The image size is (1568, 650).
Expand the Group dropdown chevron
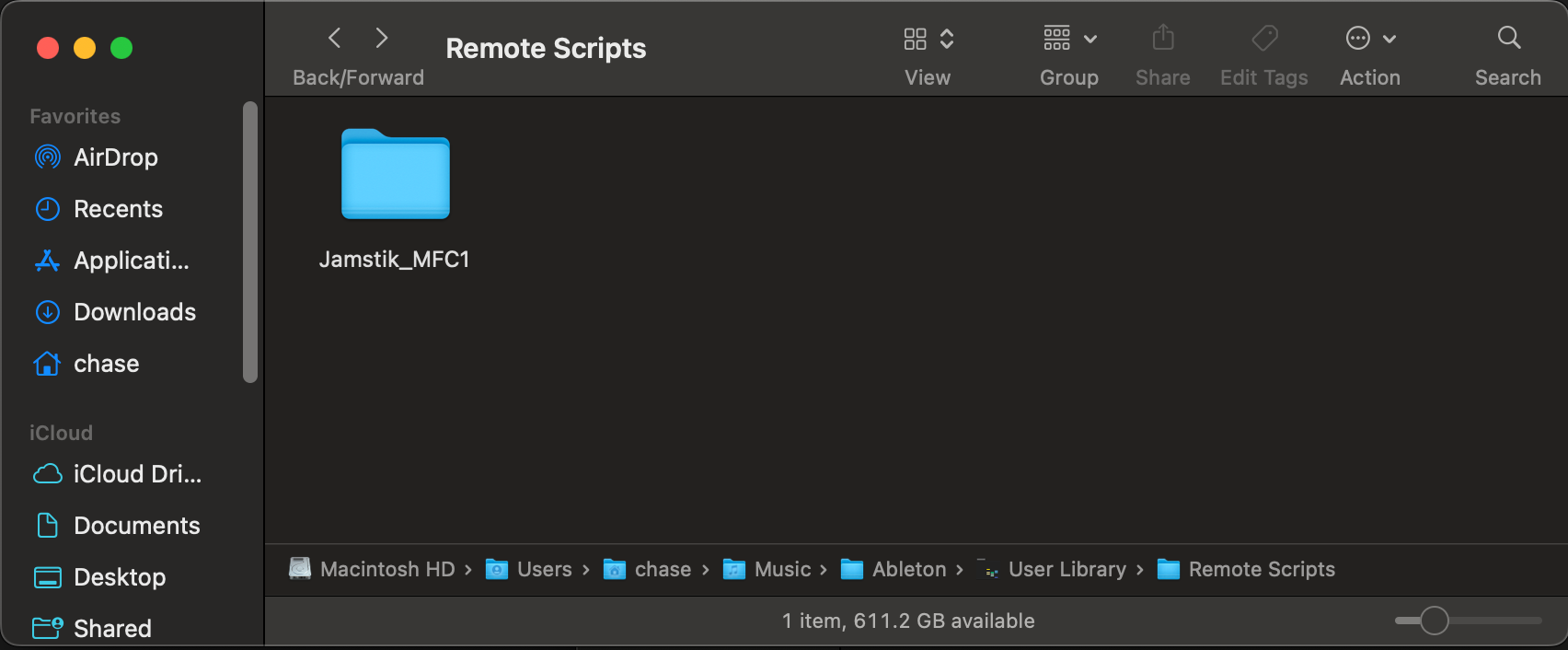[1090, 39]
